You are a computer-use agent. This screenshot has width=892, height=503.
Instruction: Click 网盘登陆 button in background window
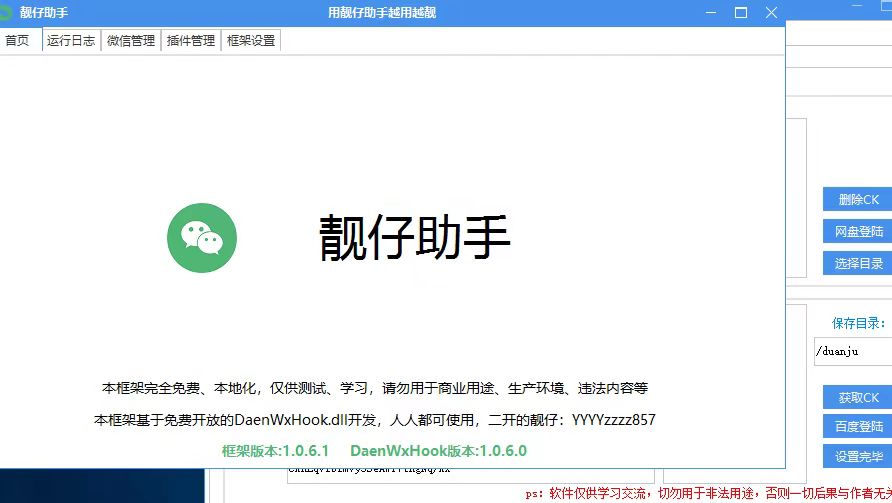point(857,232)
